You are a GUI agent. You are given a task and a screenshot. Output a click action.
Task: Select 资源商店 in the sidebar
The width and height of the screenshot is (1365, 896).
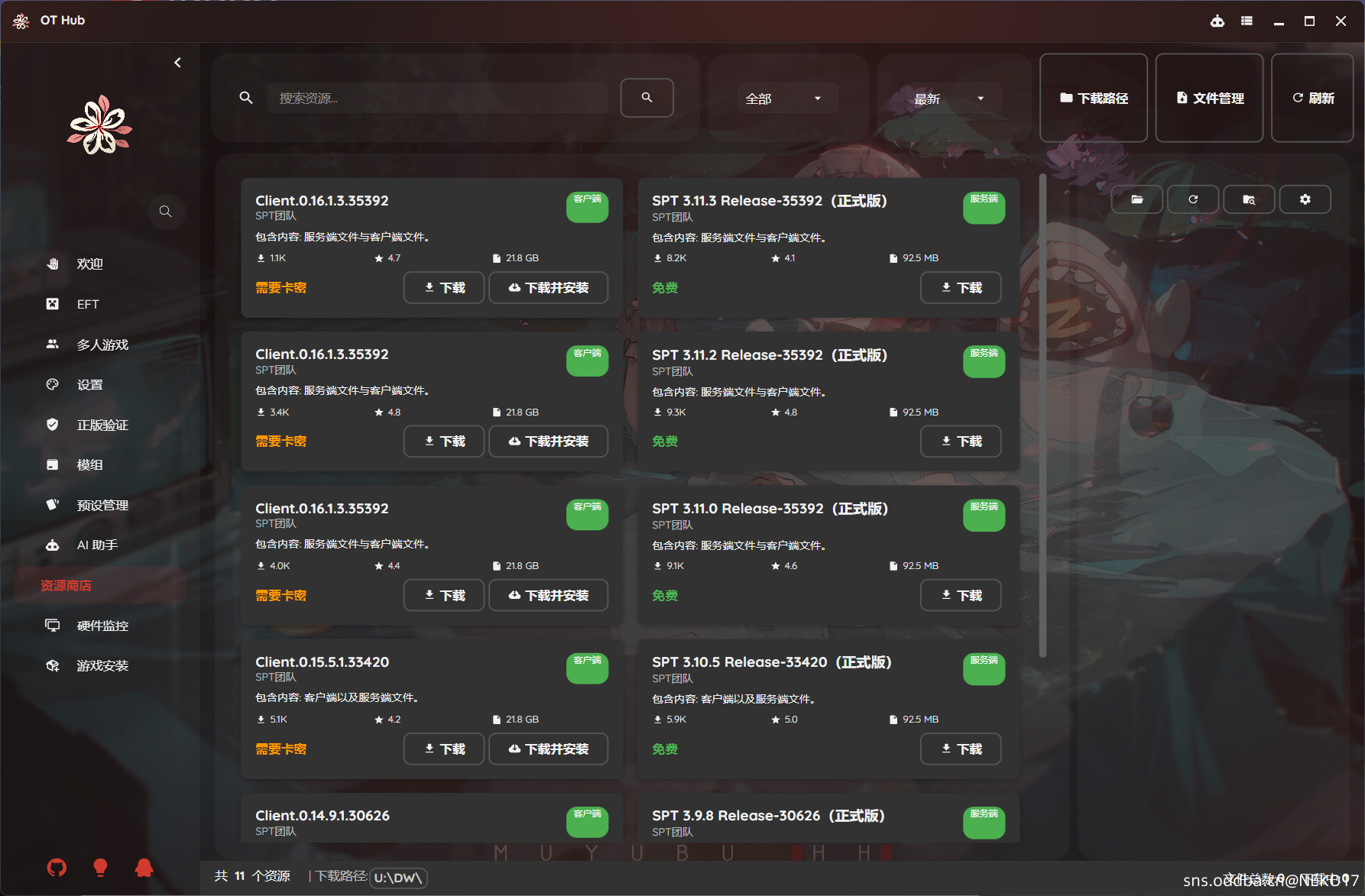(100, 586)
